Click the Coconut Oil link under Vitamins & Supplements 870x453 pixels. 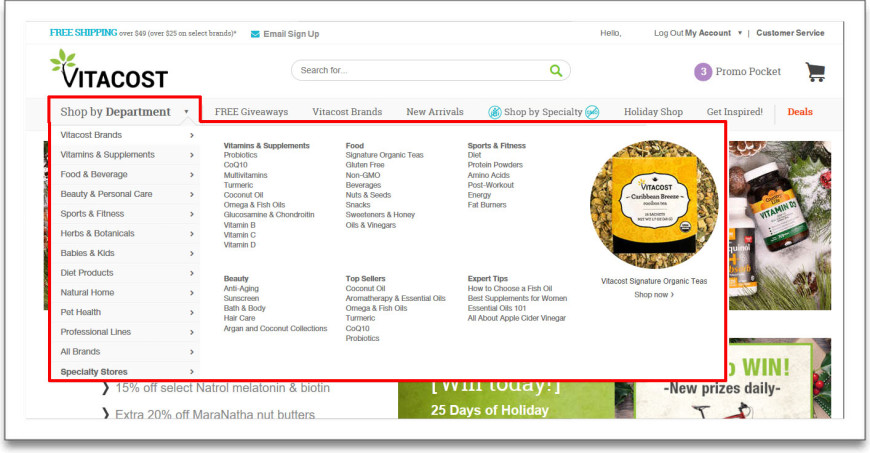pyautogui.click(x=243, y=195)
